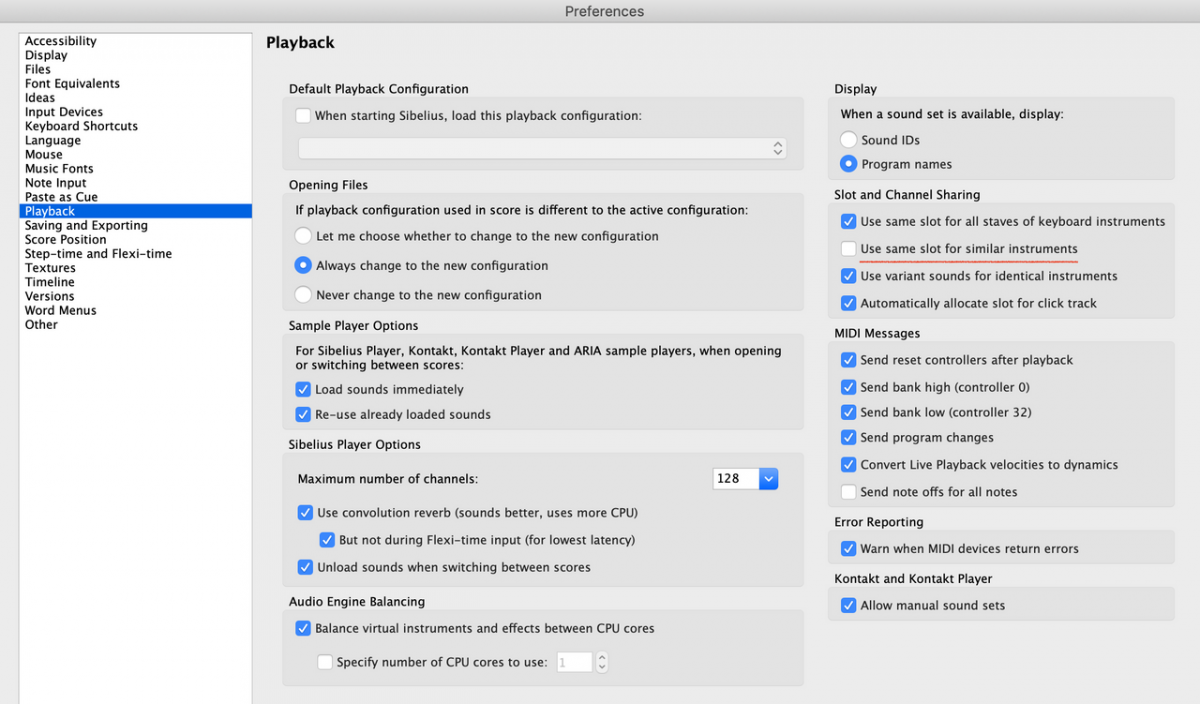Open the Word Menus preferences page
Screen dimensions: 1200x704
[x=61, y=310]
